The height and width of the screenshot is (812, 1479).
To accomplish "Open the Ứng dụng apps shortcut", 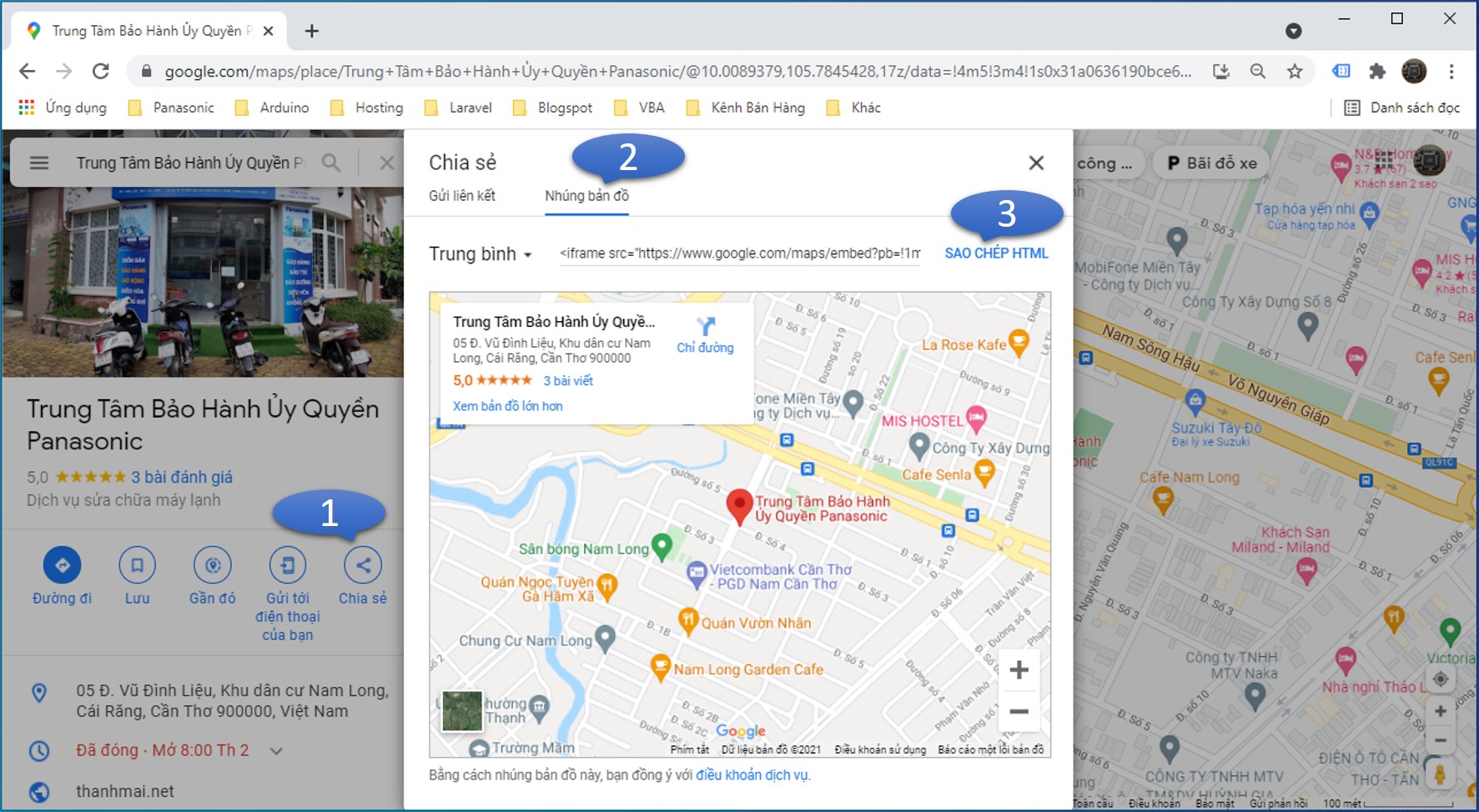I will click(63, 108).
